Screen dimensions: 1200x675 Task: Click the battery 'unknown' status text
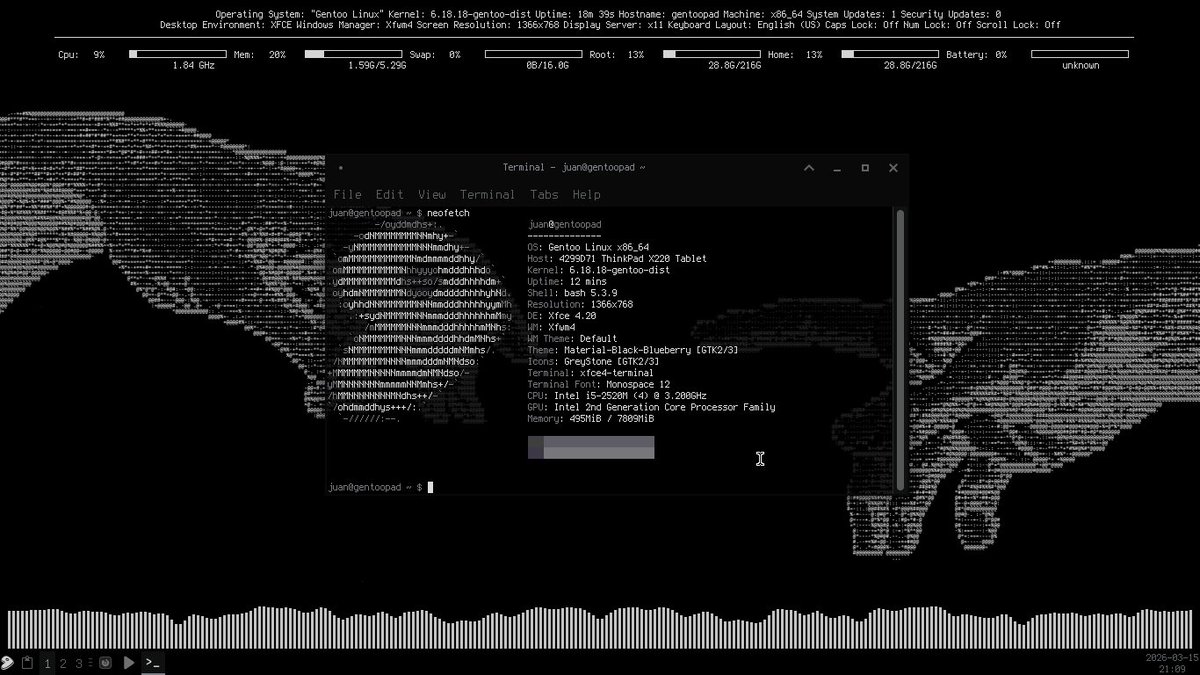coord(1081,65)
